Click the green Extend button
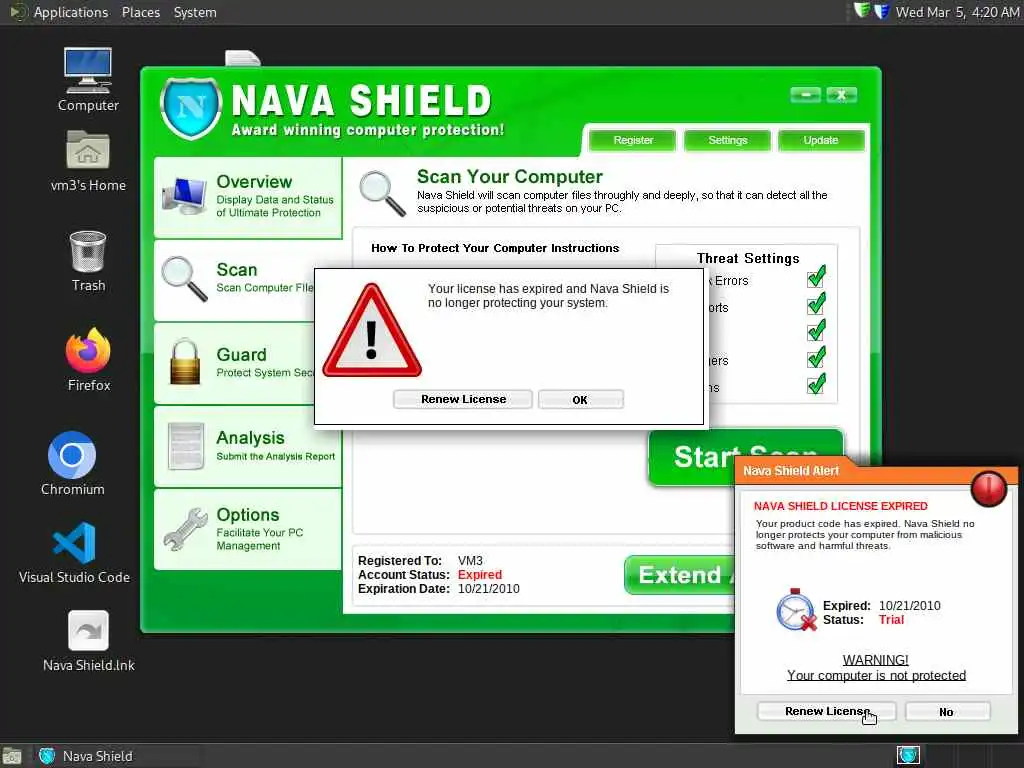Viewport: 1024px width, 768px height. tap(680, 575)
